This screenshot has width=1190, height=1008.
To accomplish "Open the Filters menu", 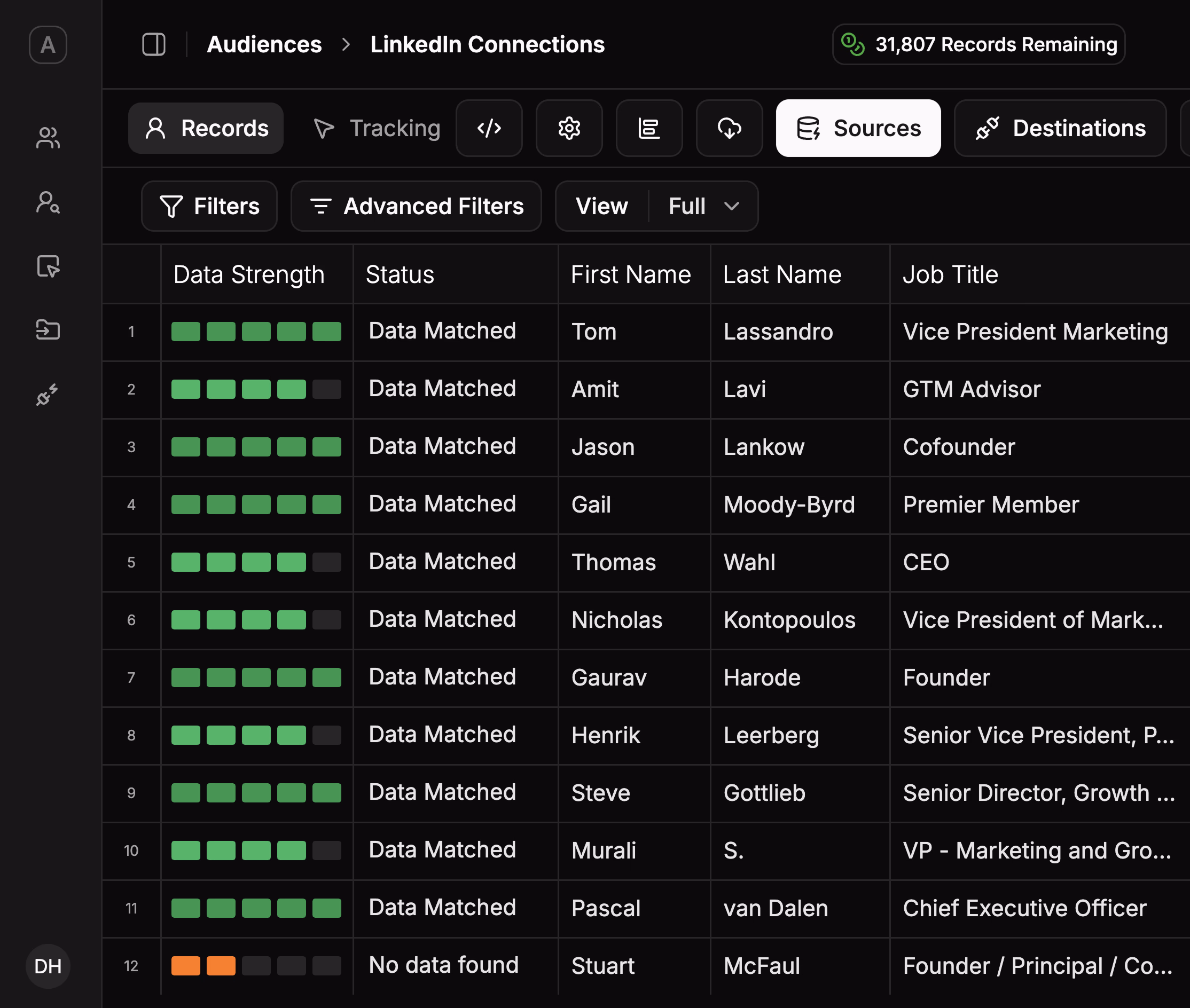I will click(209, 206).
